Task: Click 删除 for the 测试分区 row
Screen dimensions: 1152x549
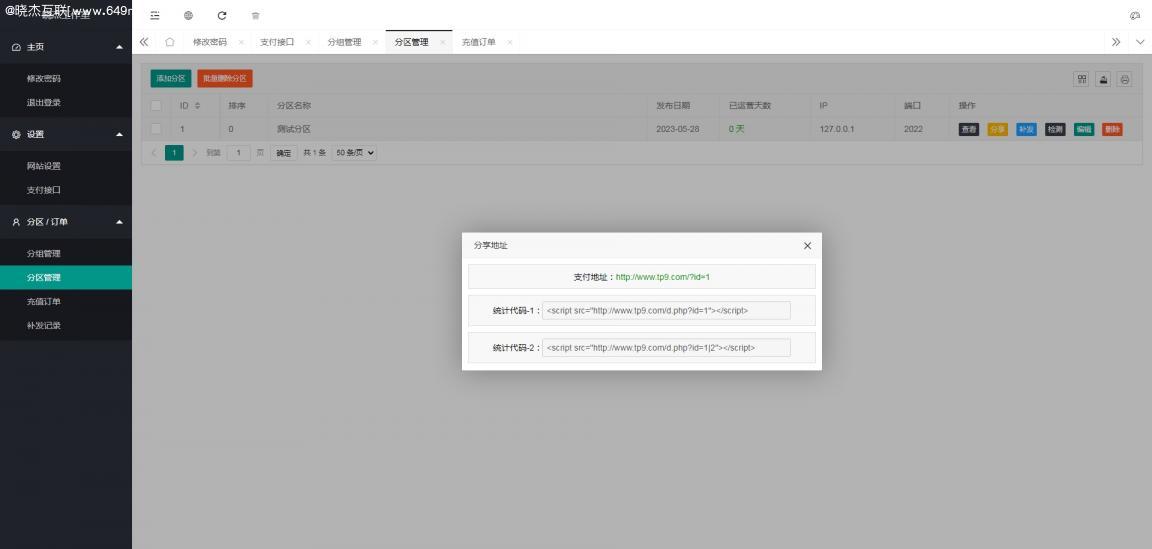Action: (x=1112, y=129)
